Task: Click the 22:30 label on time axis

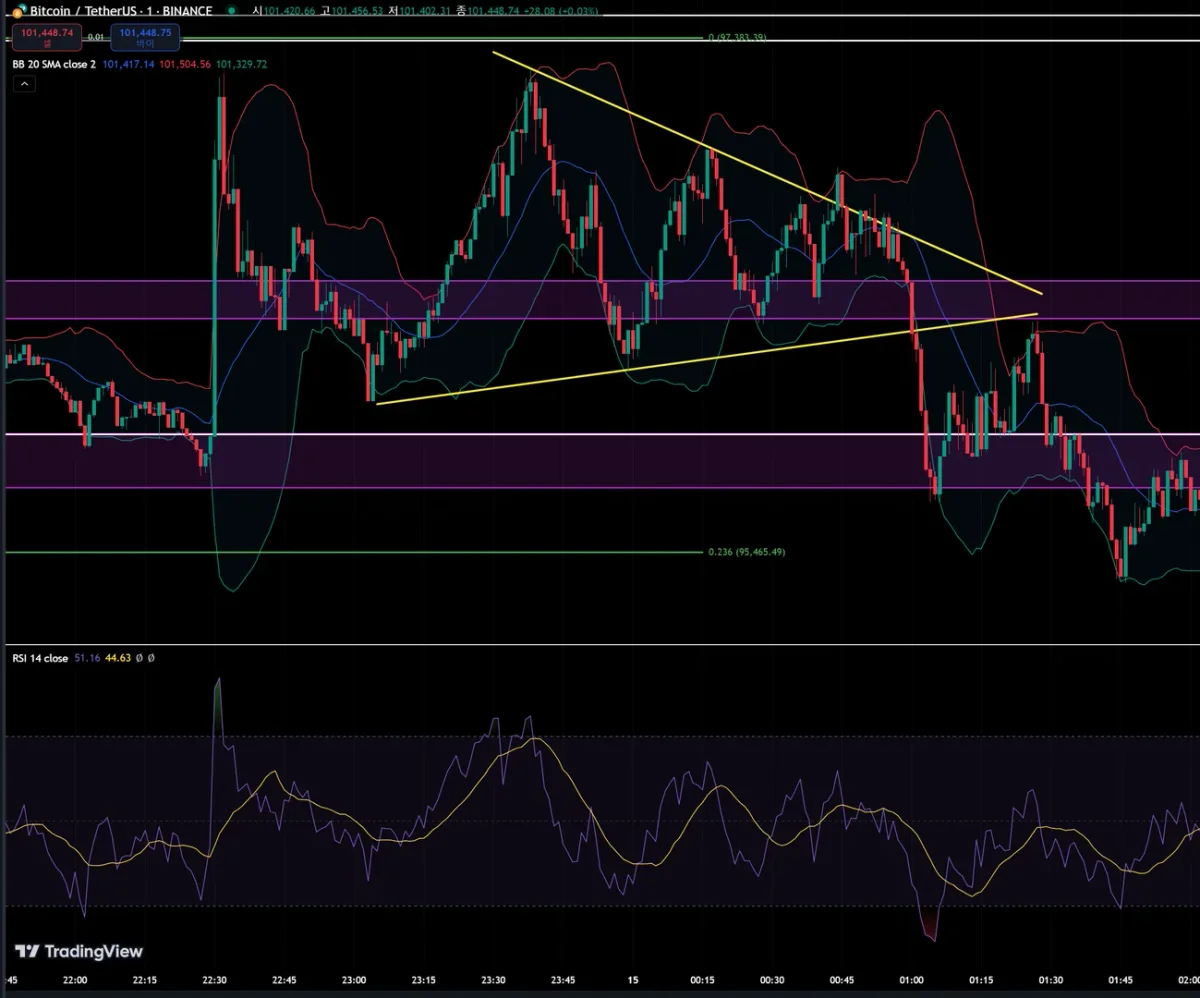Action: point(214,980)
